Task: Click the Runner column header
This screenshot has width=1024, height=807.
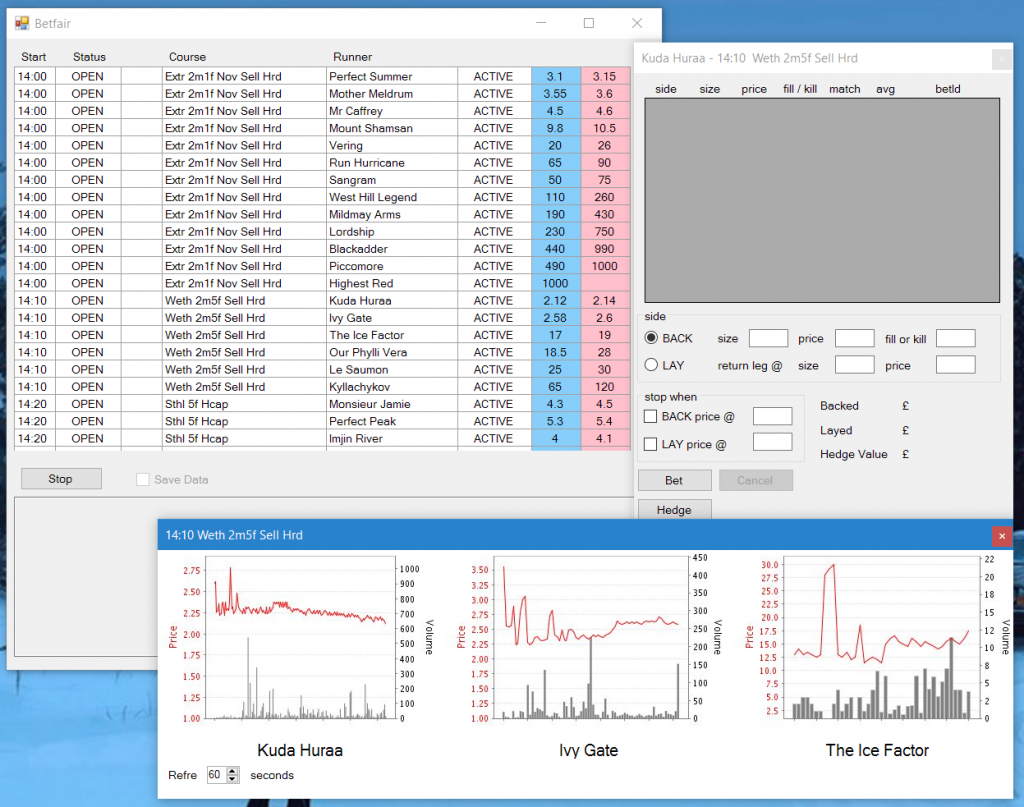Action: (x=353, y=57)
